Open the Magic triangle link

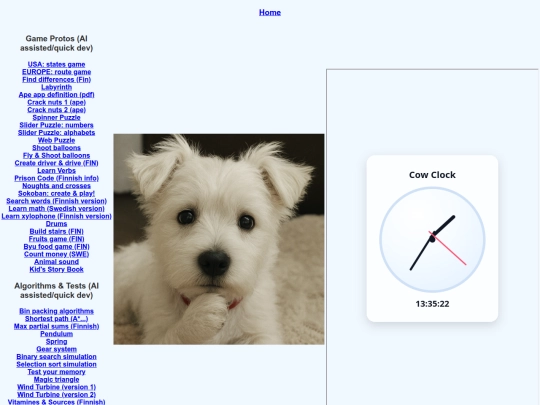coord(56,380)
